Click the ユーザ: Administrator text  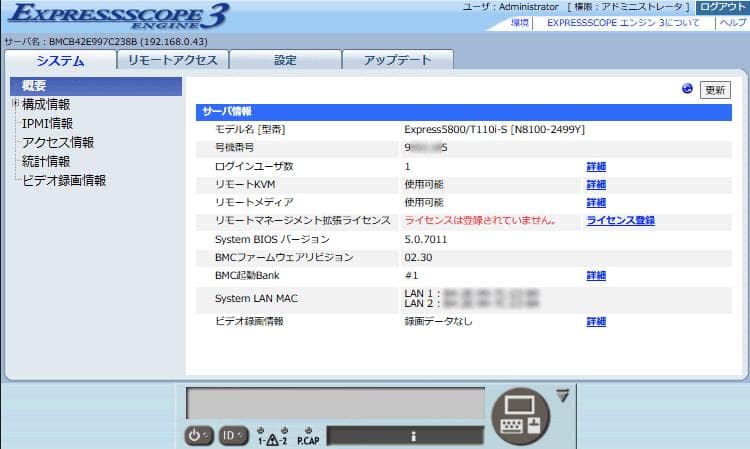510,7
